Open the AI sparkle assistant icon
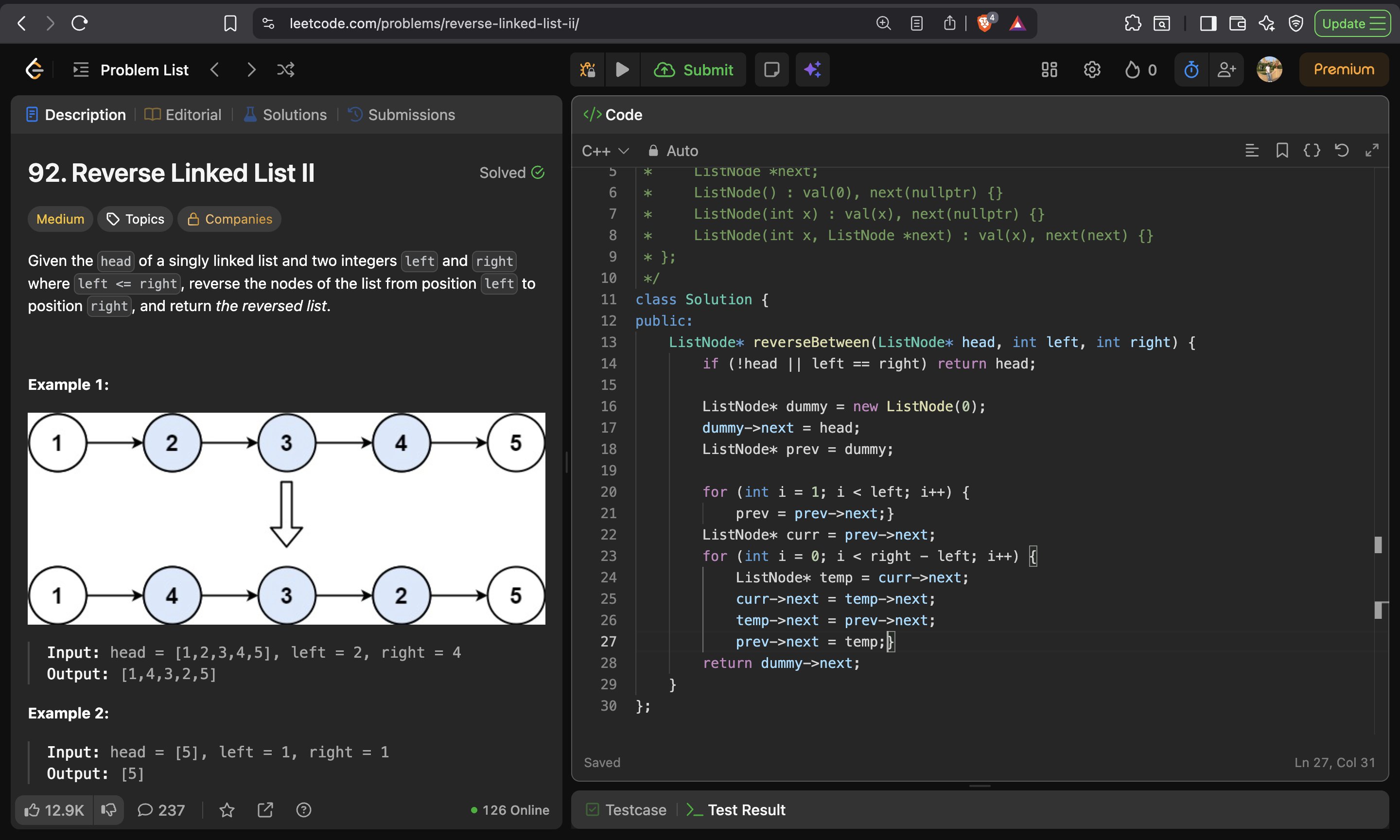Screen dimensions: 1400x840 tap(812, 70)
